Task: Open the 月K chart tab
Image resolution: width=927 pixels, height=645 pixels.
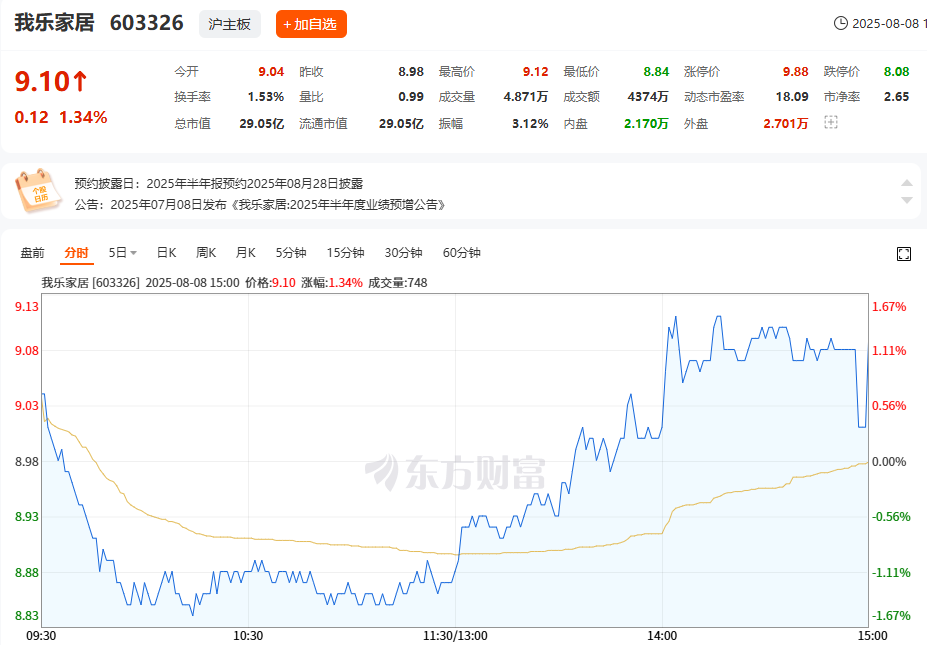Action: (x=245, y=253)
